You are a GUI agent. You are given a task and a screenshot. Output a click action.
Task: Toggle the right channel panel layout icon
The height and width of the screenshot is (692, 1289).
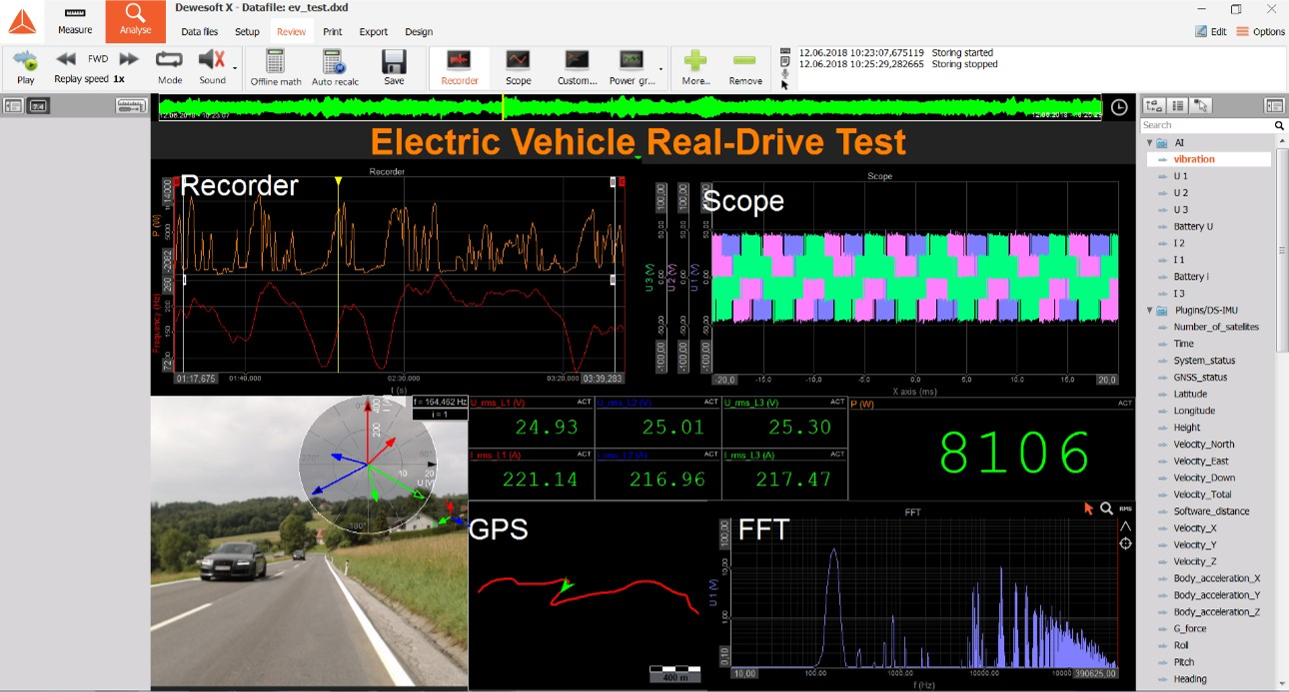(1274, 105)
